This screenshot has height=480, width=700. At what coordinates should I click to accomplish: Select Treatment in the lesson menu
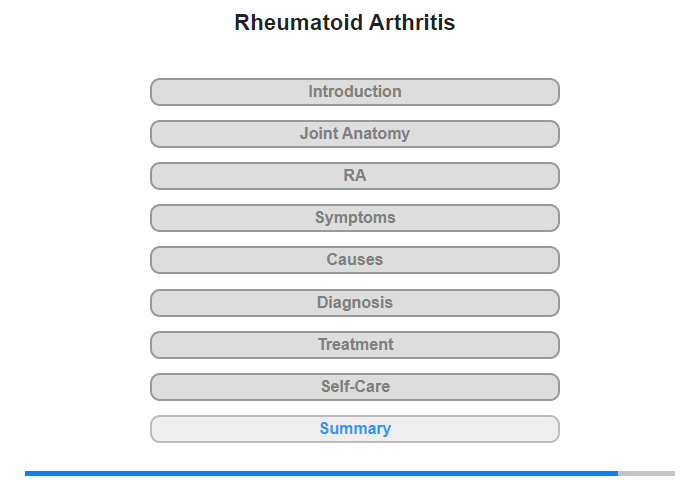tap(355, 345)
